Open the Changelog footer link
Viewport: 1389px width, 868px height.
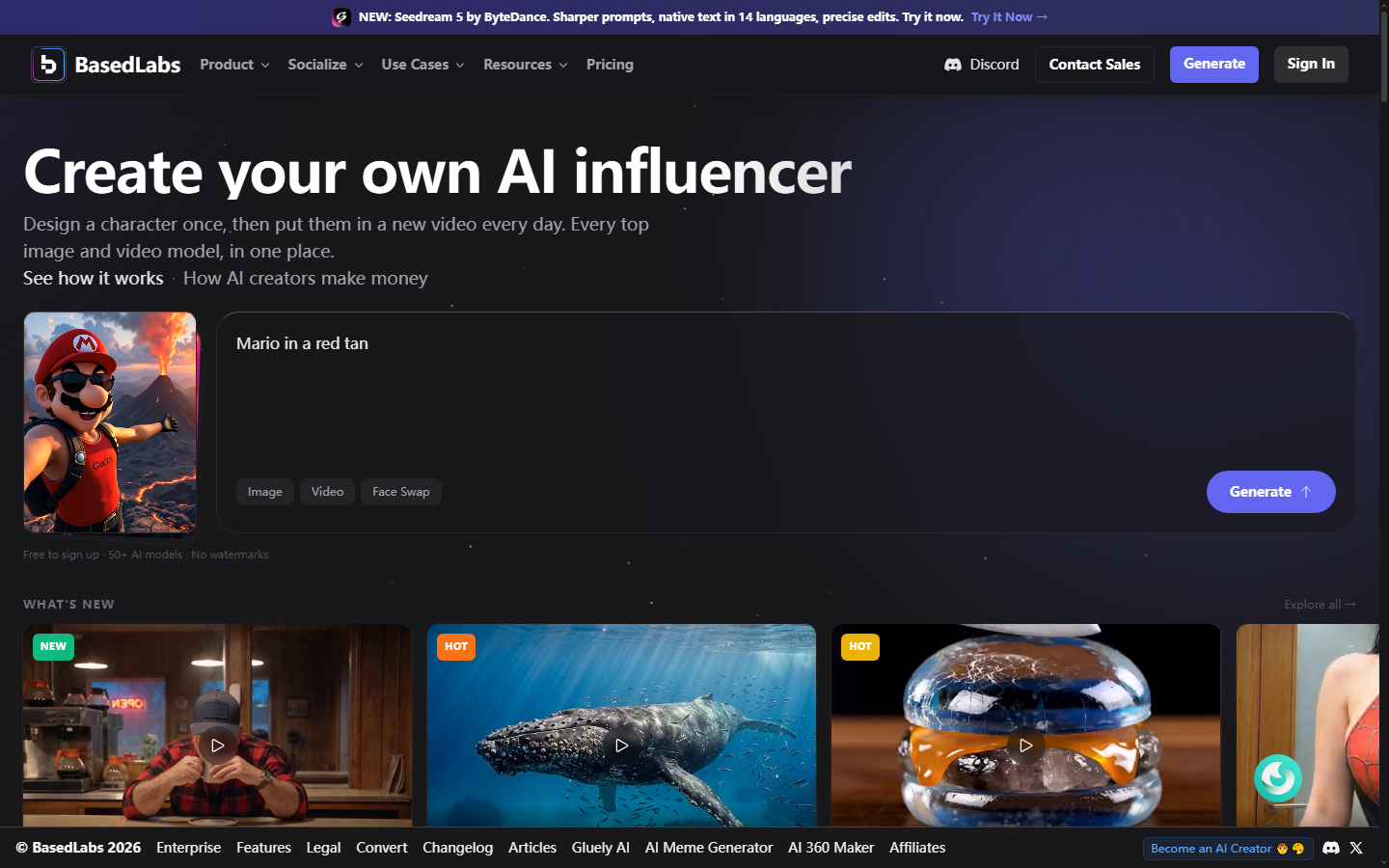(457, 848)
